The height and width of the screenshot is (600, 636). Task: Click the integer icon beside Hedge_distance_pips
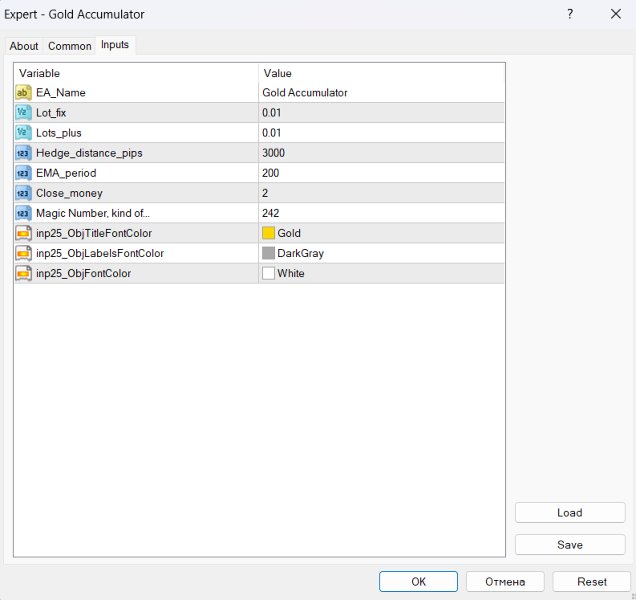[24, 153]
